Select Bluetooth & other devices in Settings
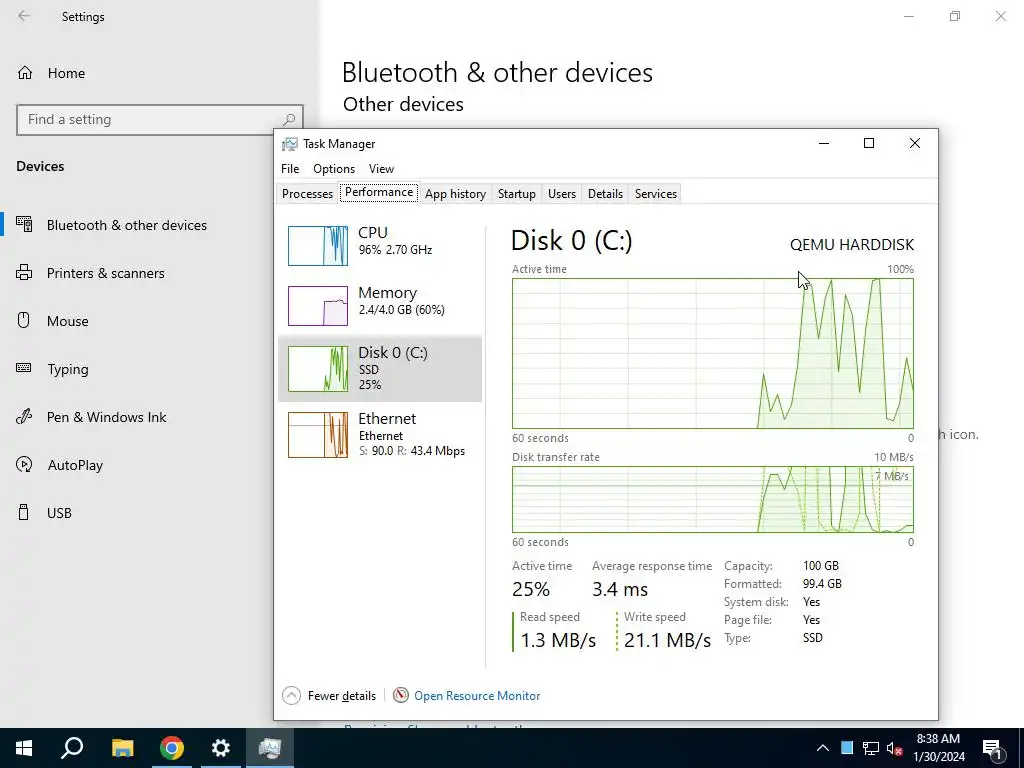1024x768 pixels. [x=159, y=225]
